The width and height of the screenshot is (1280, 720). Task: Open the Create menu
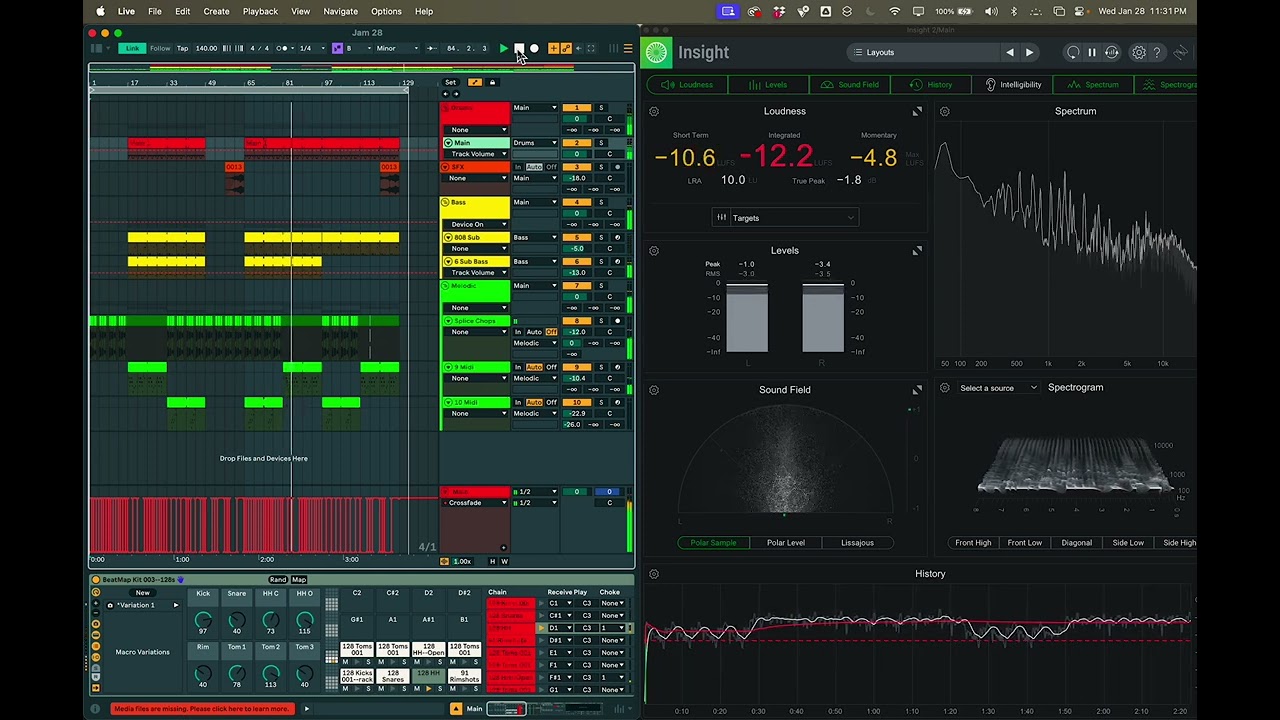(x=216, y=11)
